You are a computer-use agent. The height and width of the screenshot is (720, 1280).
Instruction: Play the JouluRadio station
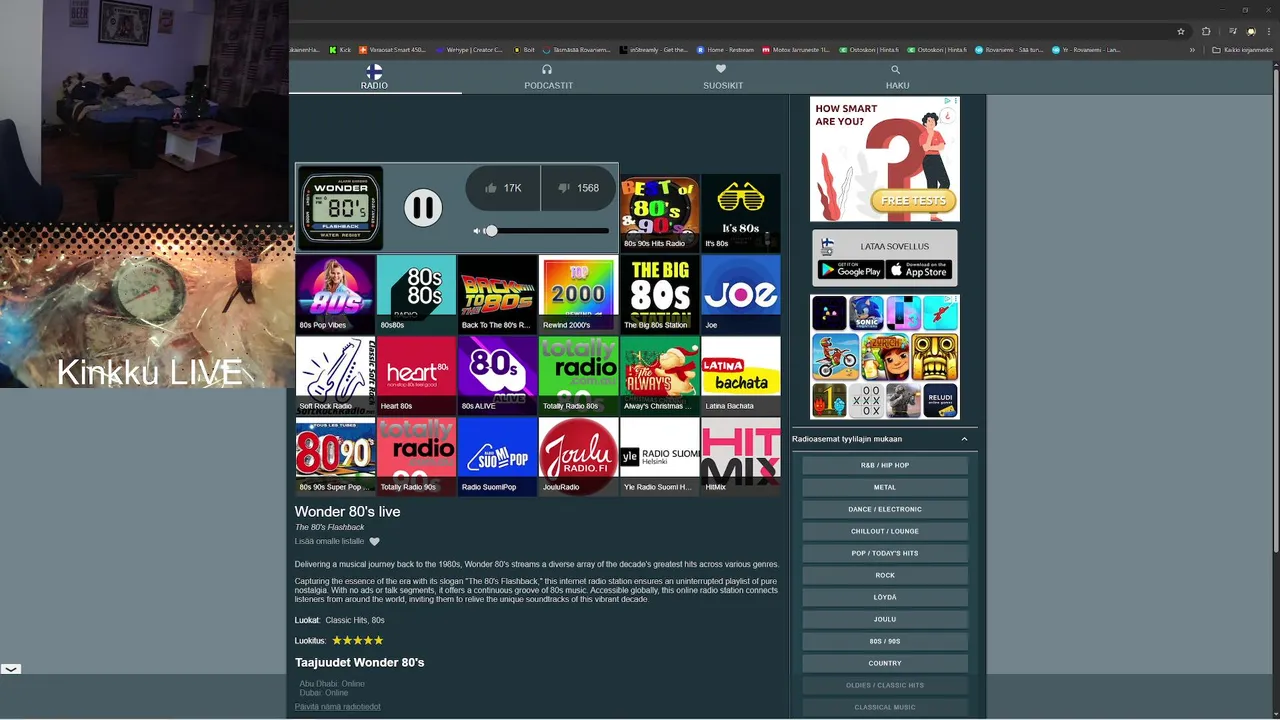579,456
